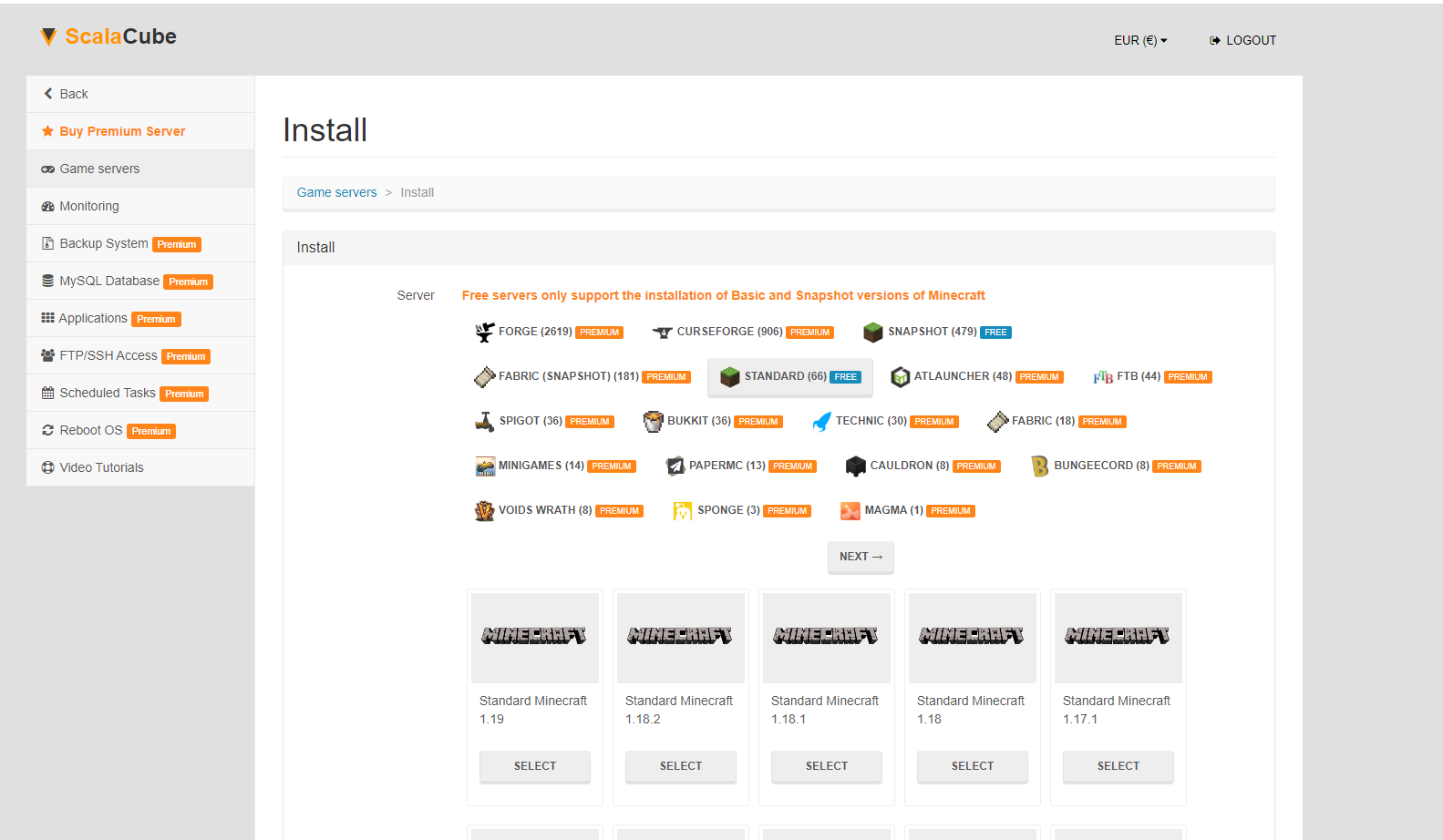Screen dimensions: 1443x840
Task: Click the Minecraft 1.18.2 thumbnail image
Action: point(681,638)
